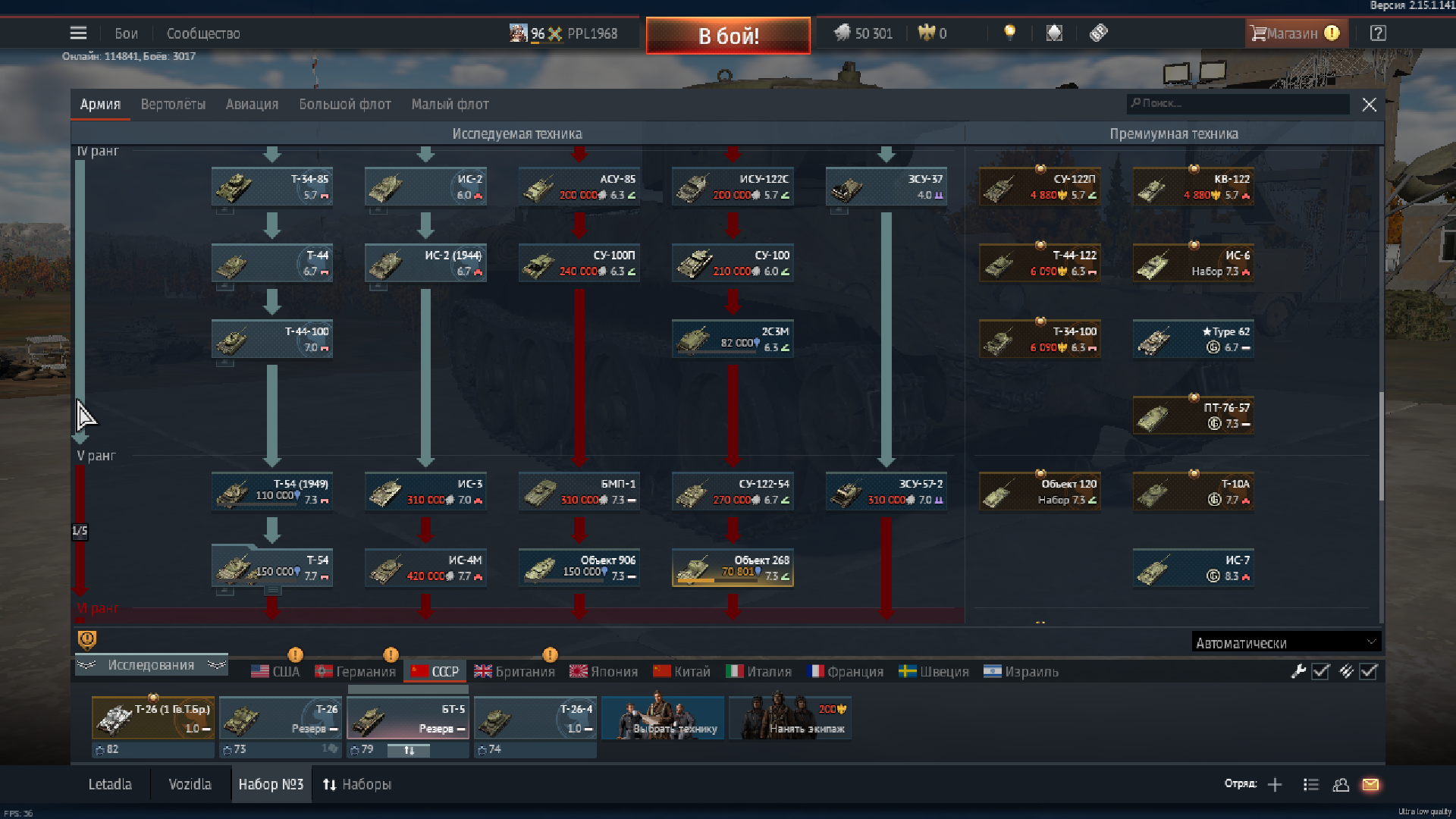Click the Нанять экипаж slot
The image size is (1456, 819).
point(790,718)
